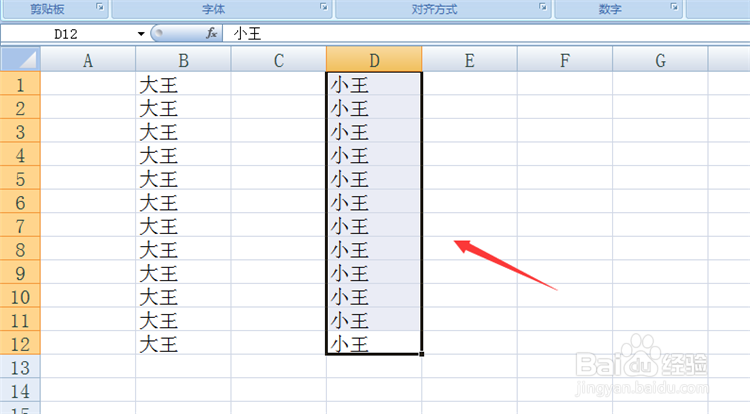Screen dimensions: 750x414
Task: Open the Font group dialog launcher
Action: [324, 7]
